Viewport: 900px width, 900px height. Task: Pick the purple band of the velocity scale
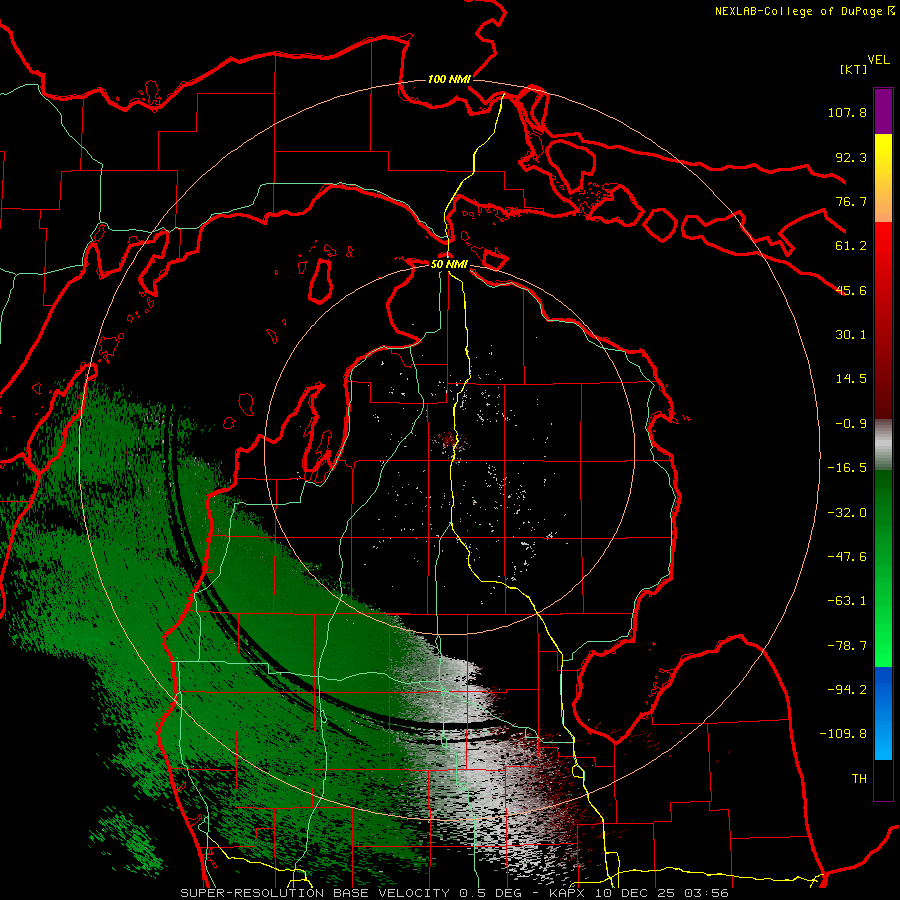click(x=883, y=111)
